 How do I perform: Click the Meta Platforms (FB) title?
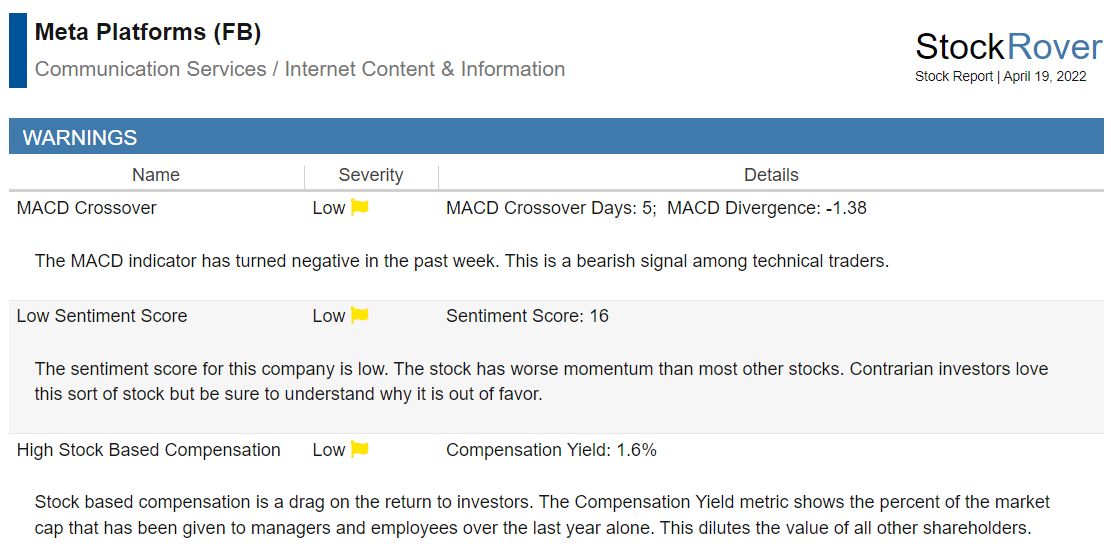click(148, 33)
